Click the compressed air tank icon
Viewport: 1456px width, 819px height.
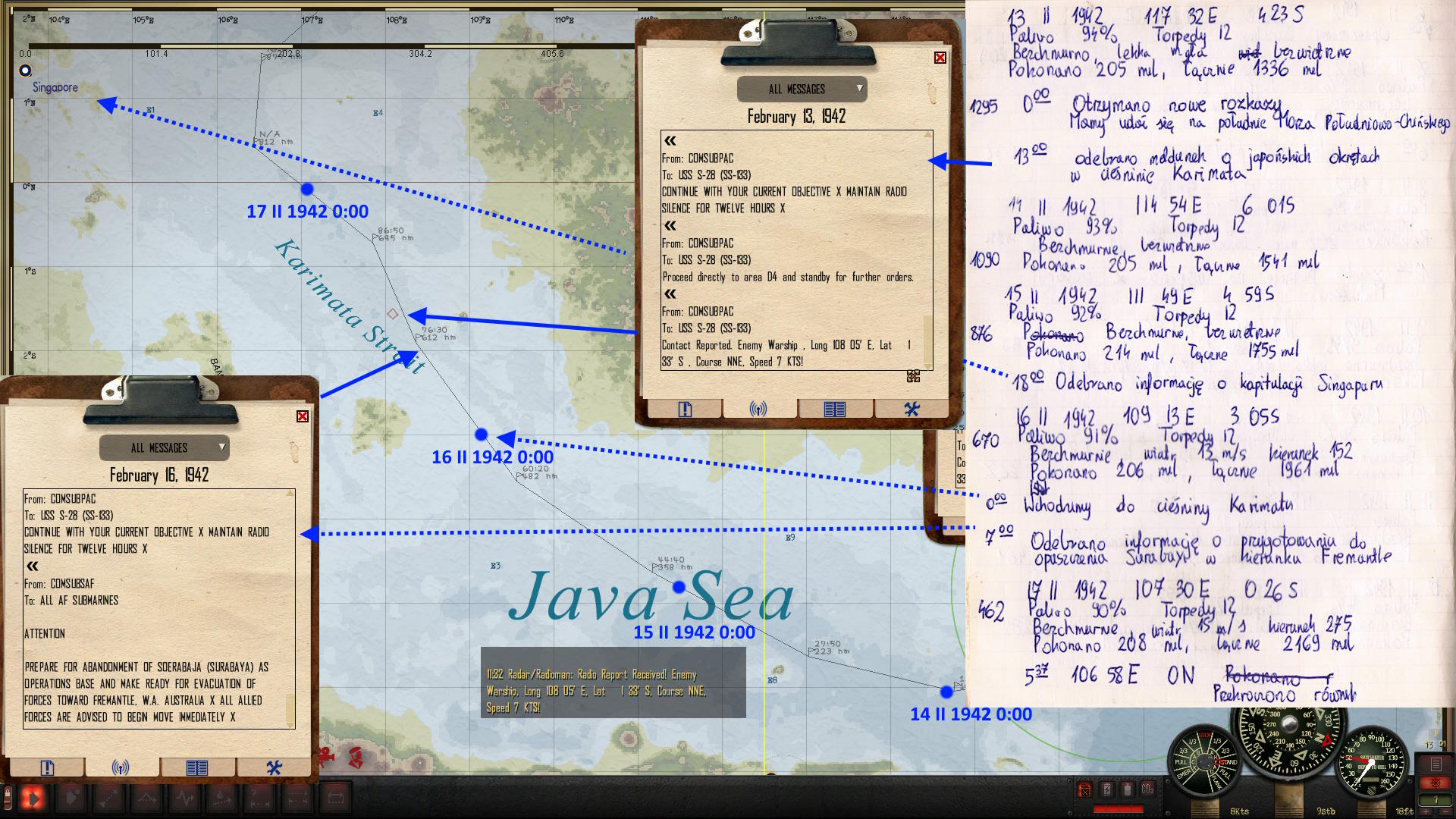pyautogui.click(x=1127, y=790)
